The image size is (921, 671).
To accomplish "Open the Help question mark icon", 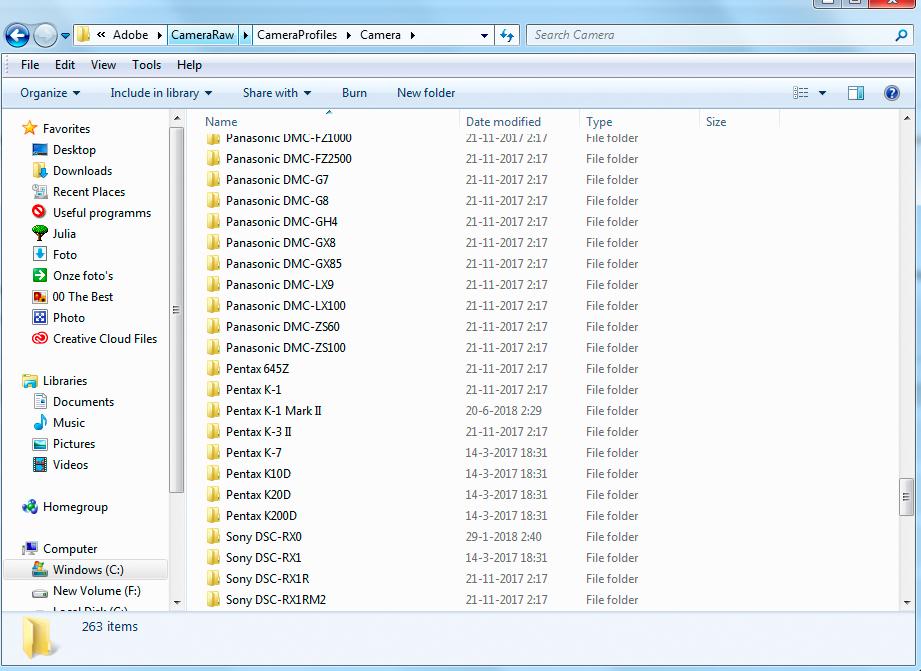I will click(x=892, y=93).
